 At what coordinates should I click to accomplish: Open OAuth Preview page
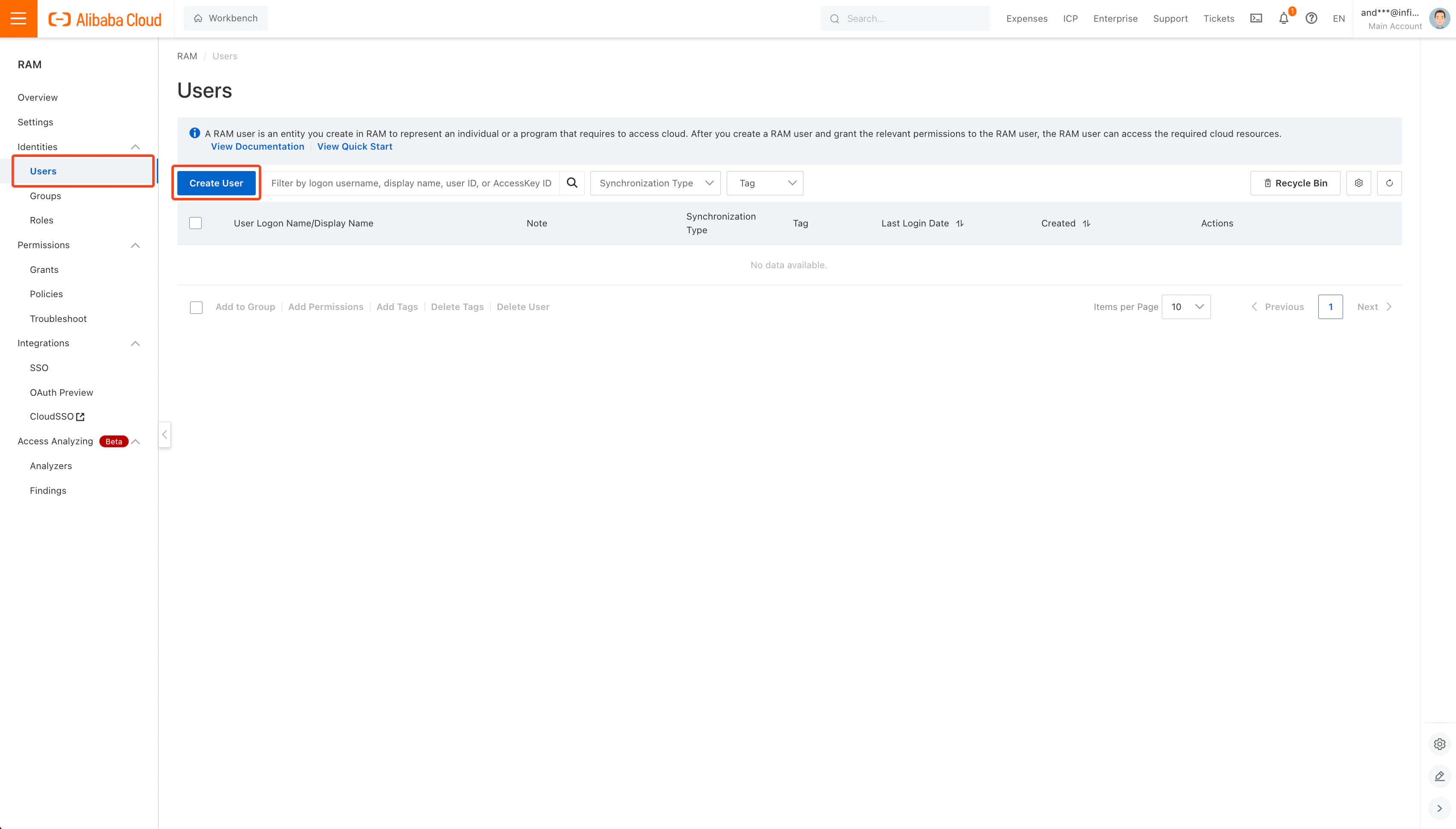(x=61, y=392)
